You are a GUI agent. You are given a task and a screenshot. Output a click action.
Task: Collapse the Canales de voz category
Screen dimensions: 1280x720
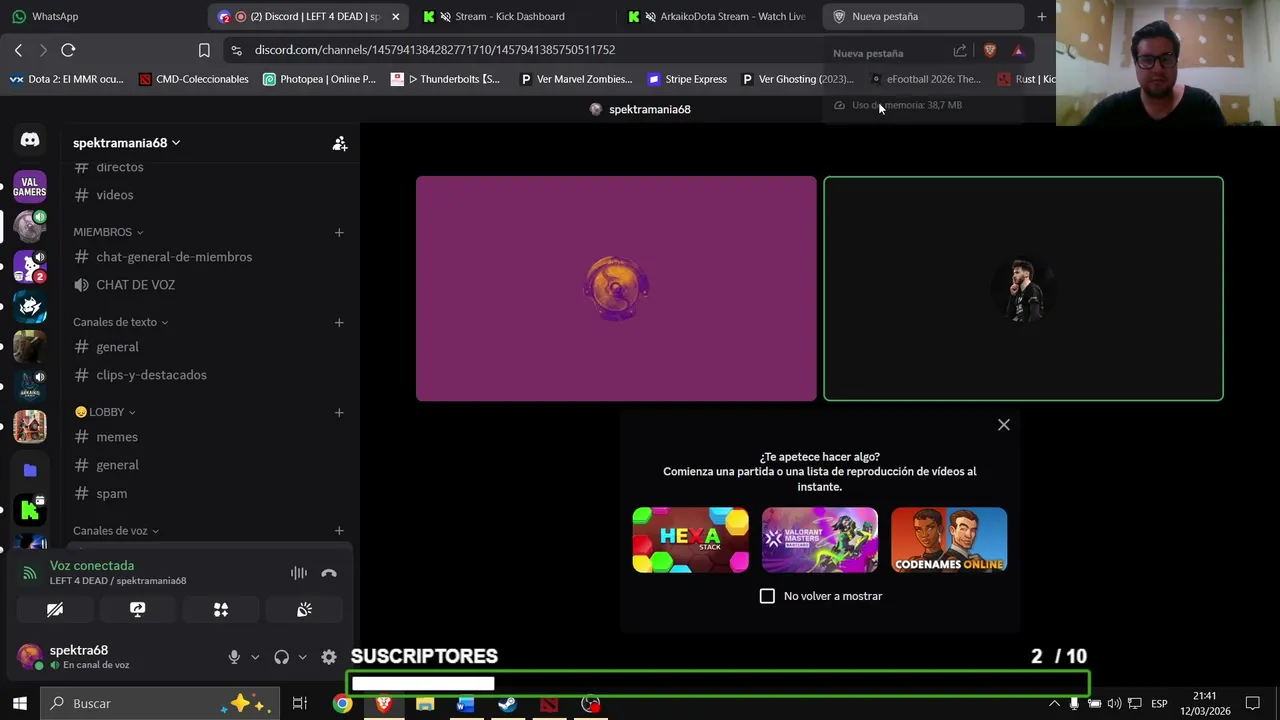coord(116,531)
